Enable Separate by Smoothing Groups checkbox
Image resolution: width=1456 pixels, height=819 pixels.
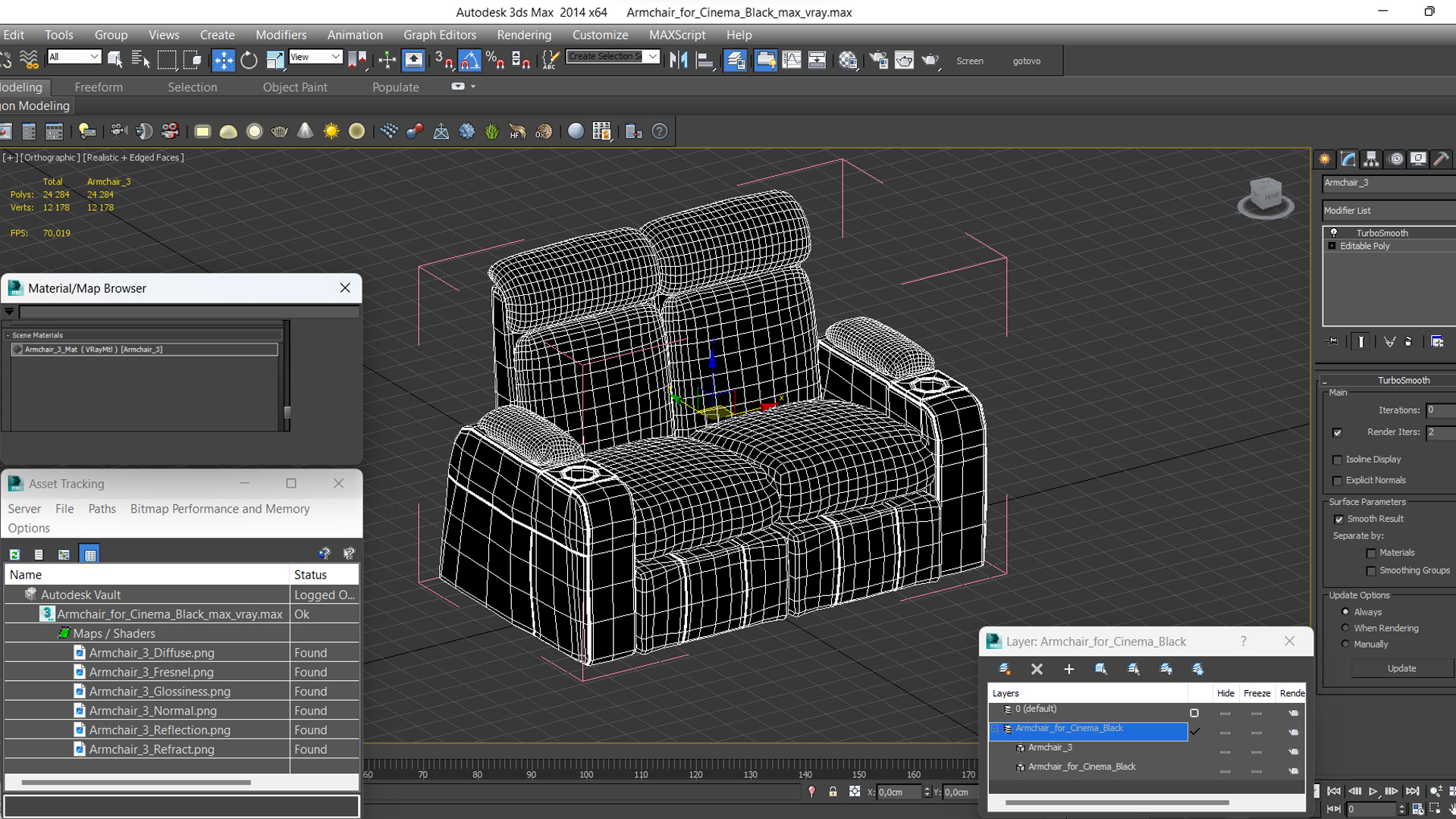[1371, 571]
